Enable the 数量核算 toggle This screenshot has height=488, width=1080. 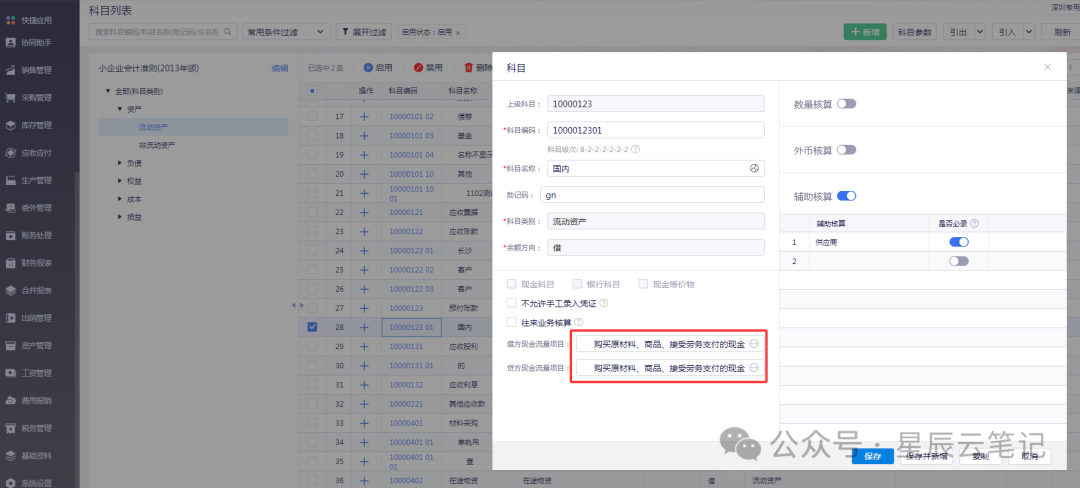click(x=846, y=103)
